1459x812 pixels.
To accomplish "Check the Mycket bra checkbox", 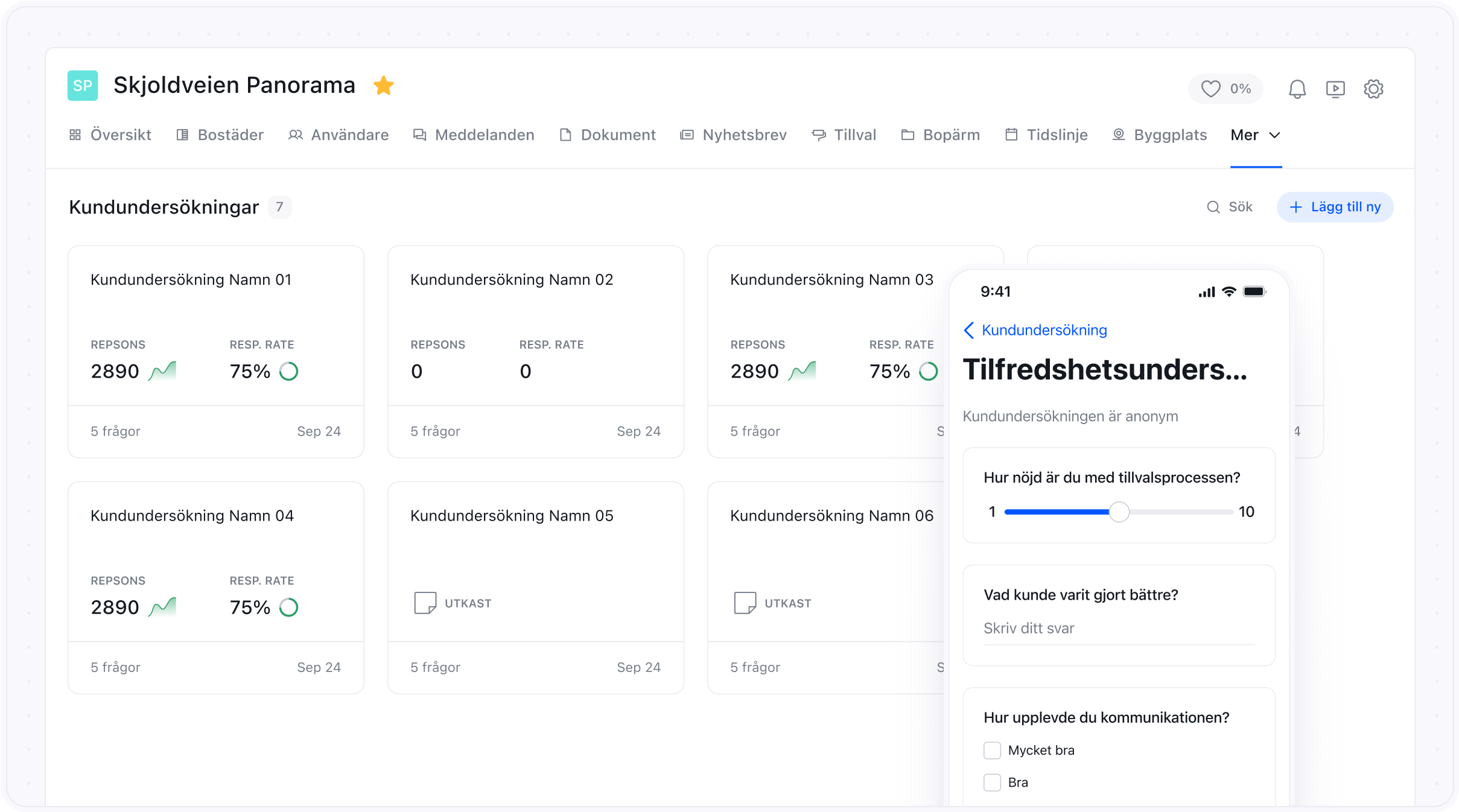I will pos(992,750).
